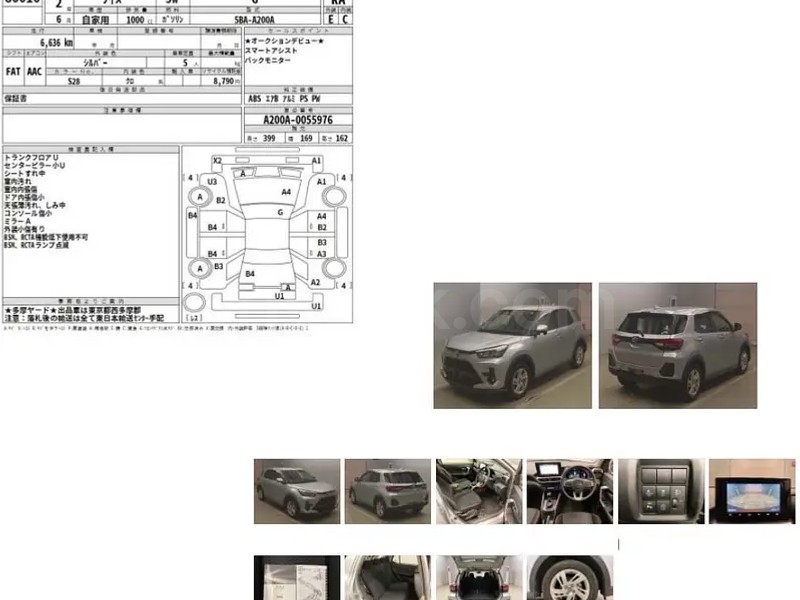This screenshot has height=600, width=800.
Task: Open the backup camera screen thumbnail
Action: pyautogui.click(x=751, y=491)
